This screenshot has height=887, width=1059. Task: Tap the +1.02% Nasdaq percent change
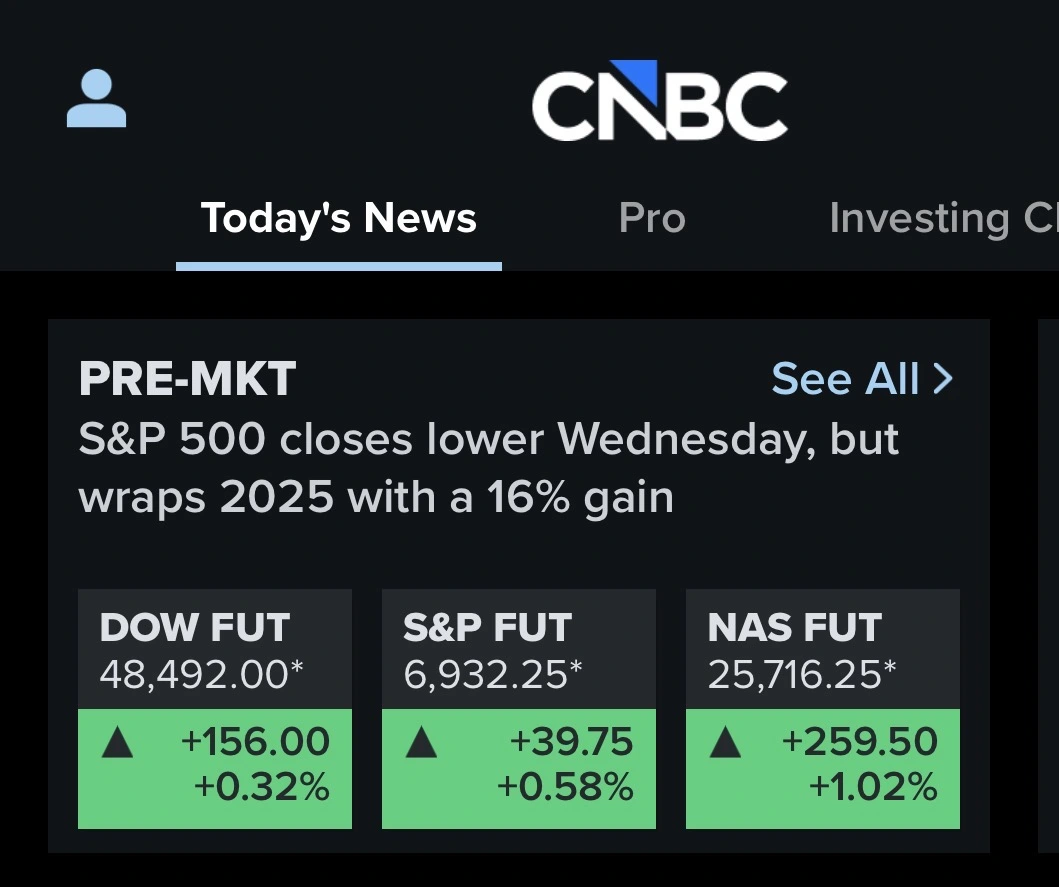(x=873, y=788)
